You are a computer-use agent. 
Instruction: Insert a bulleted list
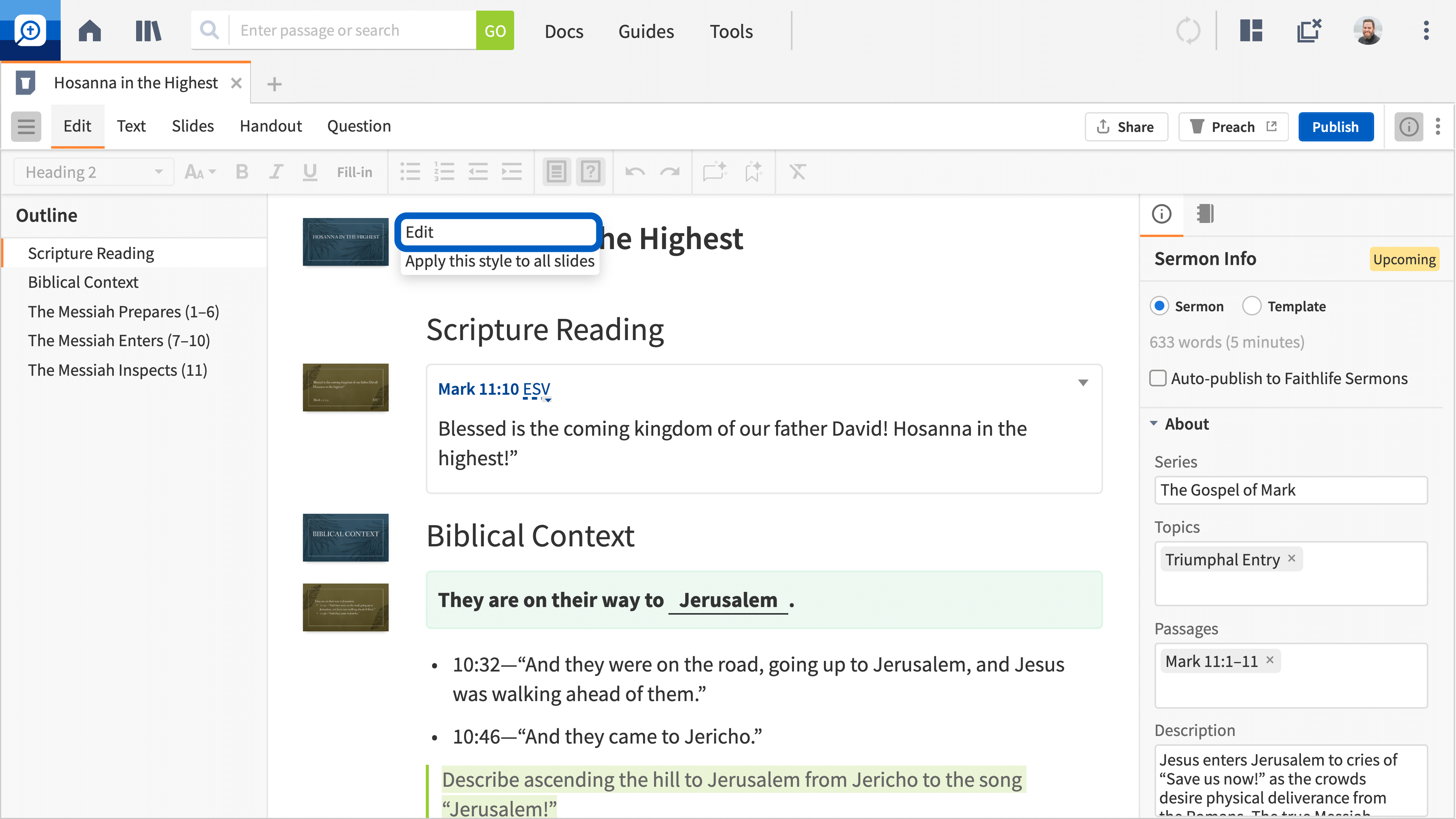pos(410,172)
